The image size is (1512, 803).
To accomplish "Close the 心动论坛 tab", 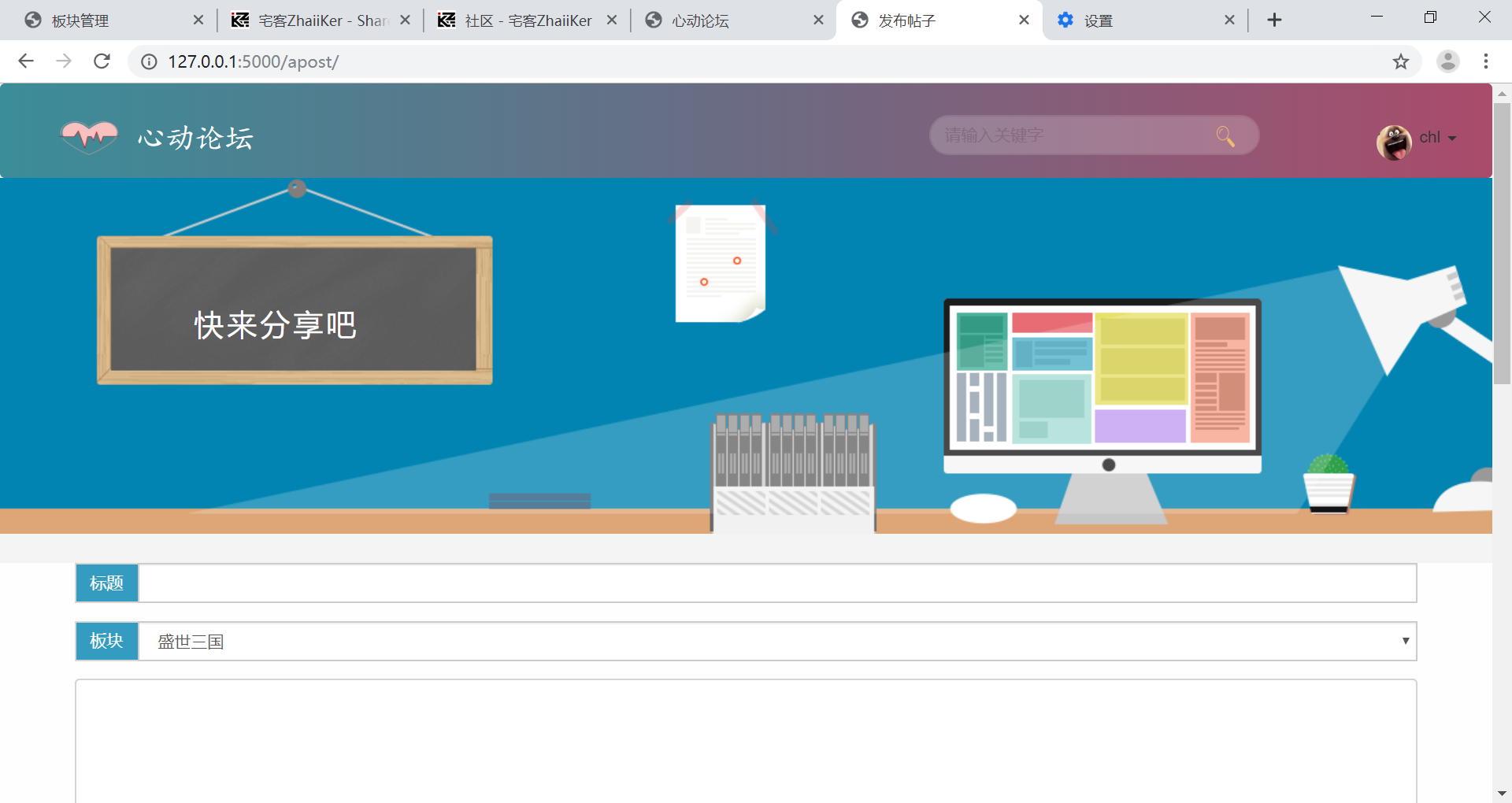I will 818,20.
